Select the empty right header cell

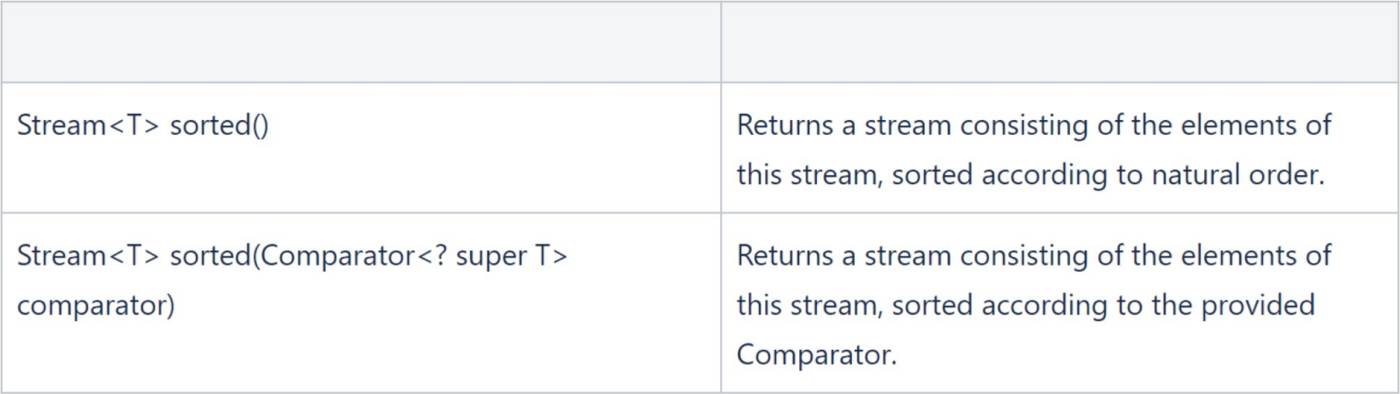pos(1060,42)
